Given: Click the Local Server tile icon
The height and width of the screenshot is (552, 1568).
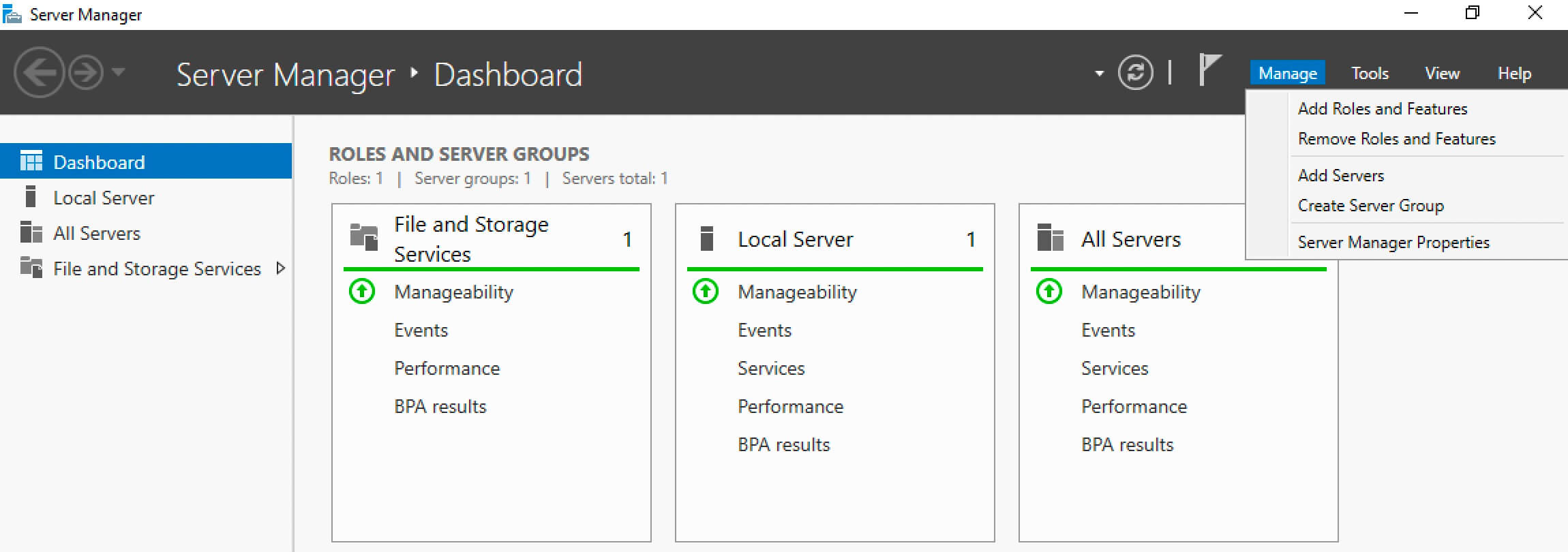Looking at the screenshot, I should coord(707,238).
